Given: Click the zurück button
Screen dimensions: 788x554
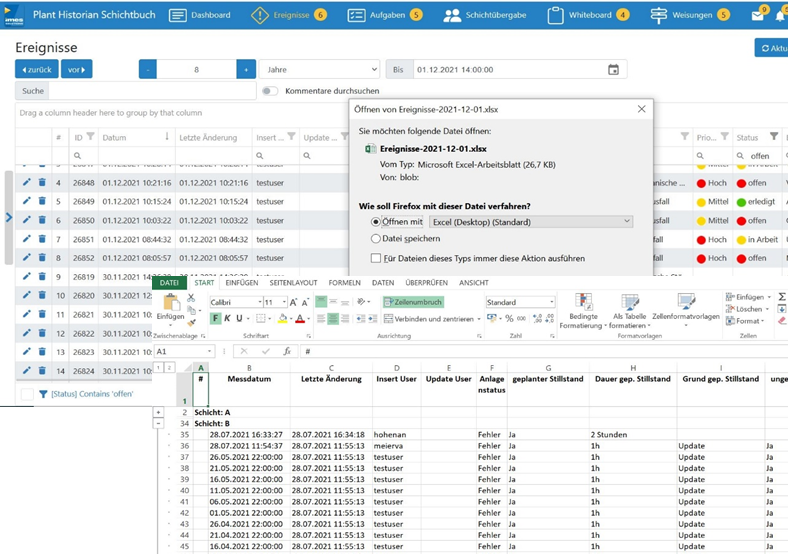Looking at the screenshot, I should pos(37,69).
